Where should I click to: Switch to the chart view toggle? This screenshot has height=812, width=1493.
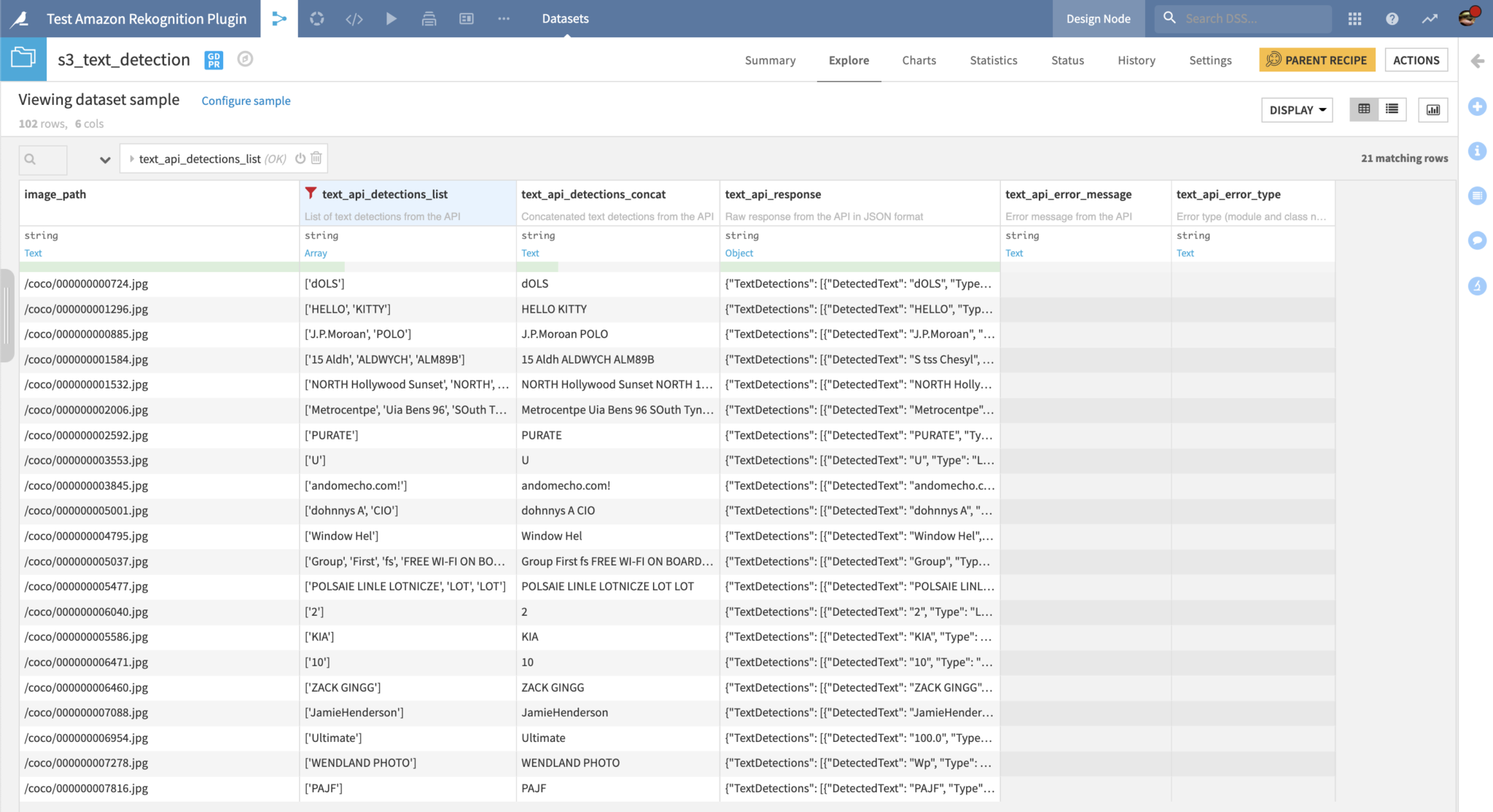coord(1433,109)
